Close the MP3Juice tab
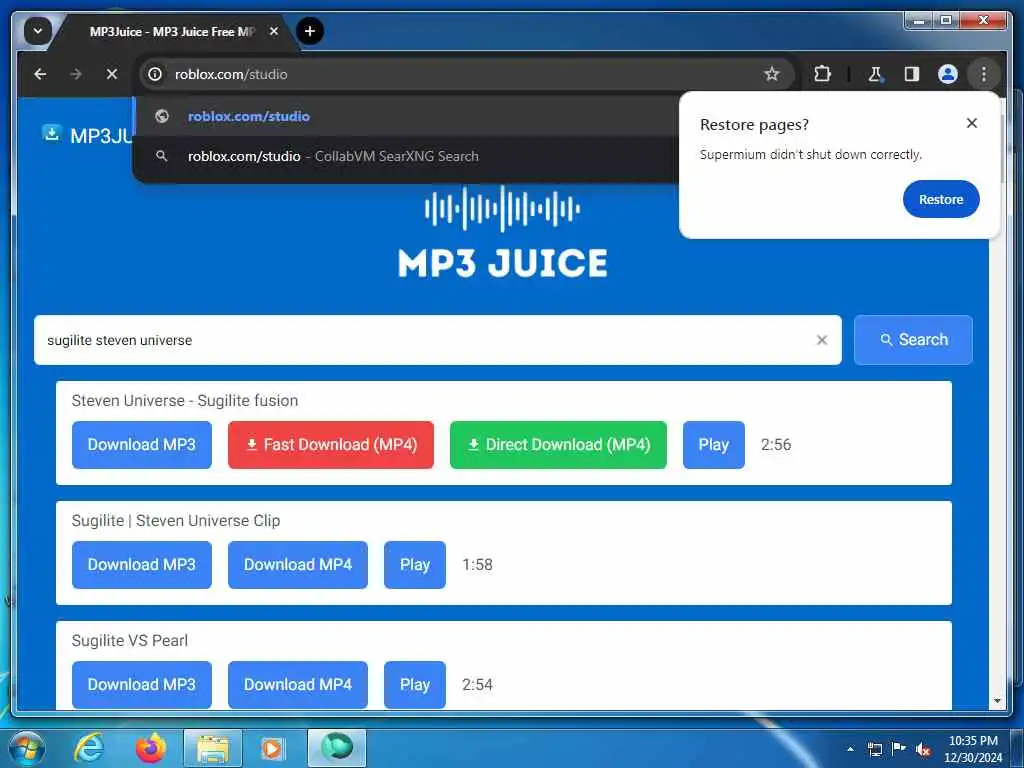Screen dimensions: 1024x768 274,31
